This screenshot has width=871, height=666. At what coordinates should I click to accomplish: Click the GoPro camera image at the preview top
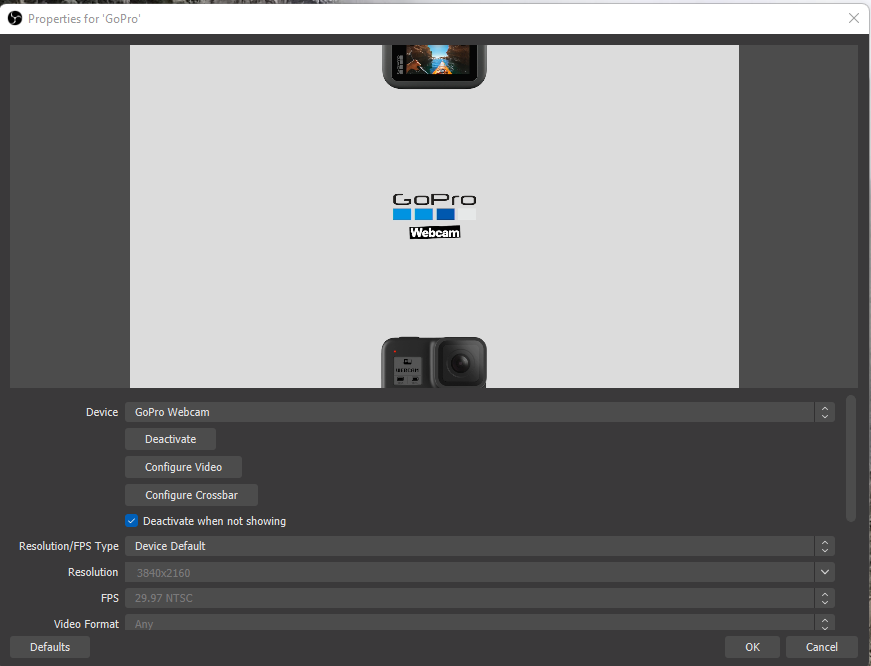click(x=434, y=65)
